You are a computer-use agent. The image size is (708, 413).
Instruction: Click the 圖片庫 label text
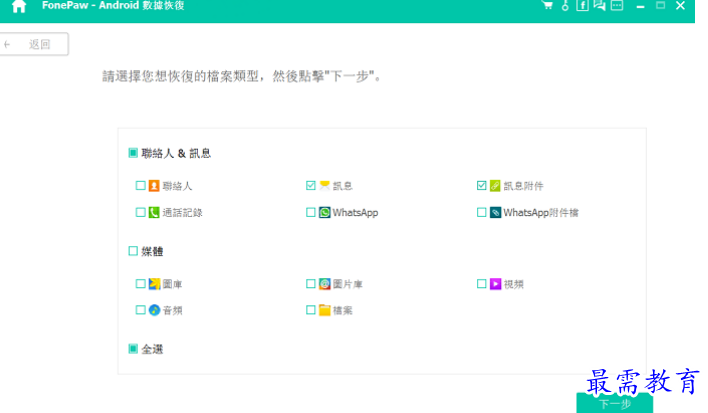(x=348, y=284)
